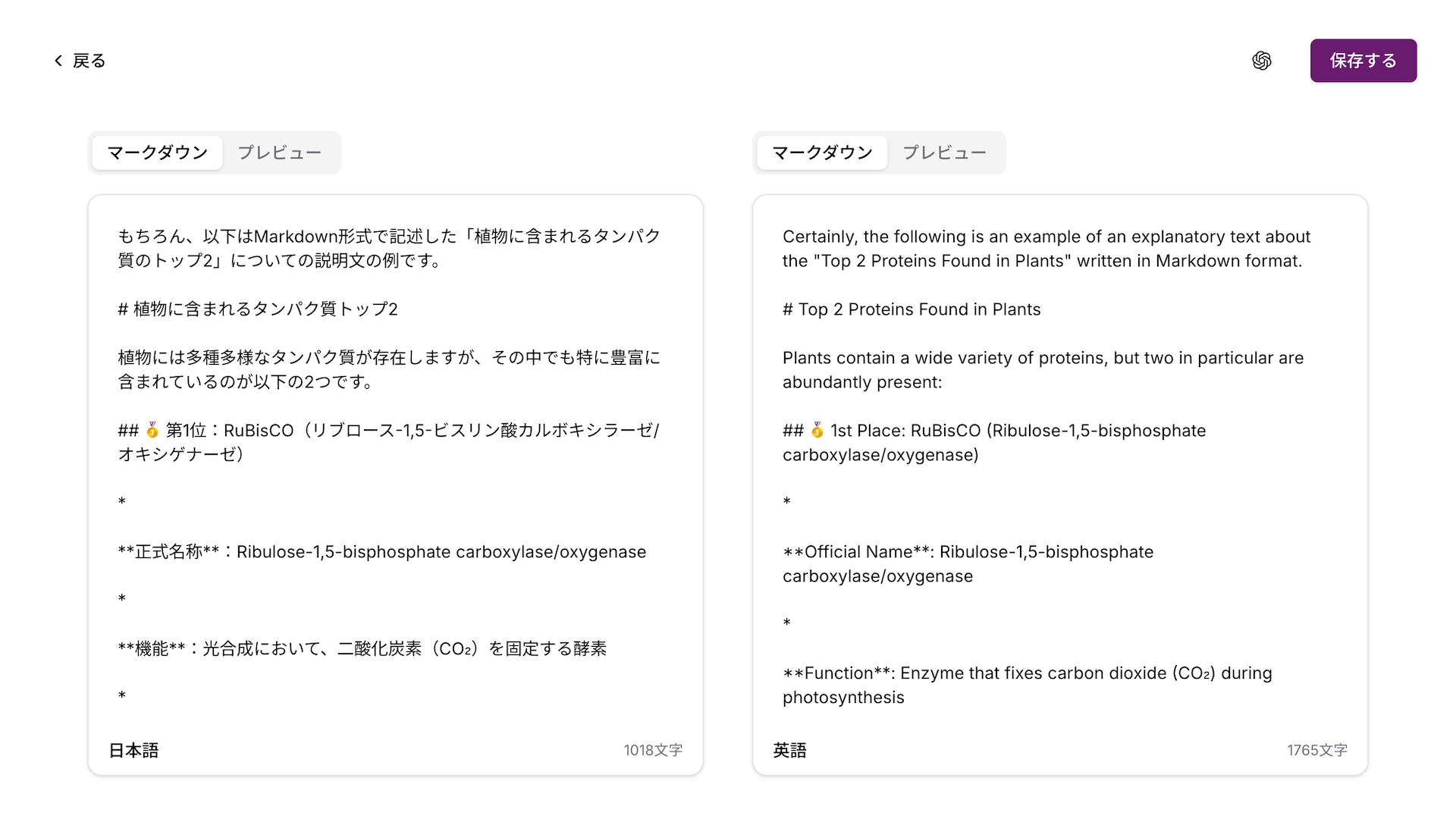The height and width of the screenshot is (819, 1456).
Task: Click the 1018文字 character count
Action: point(653,750)
